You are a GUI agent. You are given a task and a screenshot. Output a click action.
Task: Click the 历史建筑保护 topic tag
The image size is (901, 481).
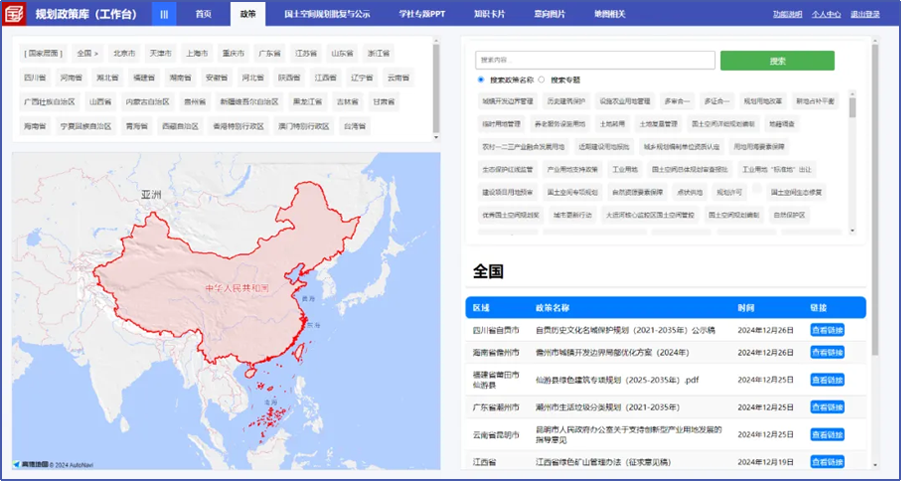click(566, 101)
